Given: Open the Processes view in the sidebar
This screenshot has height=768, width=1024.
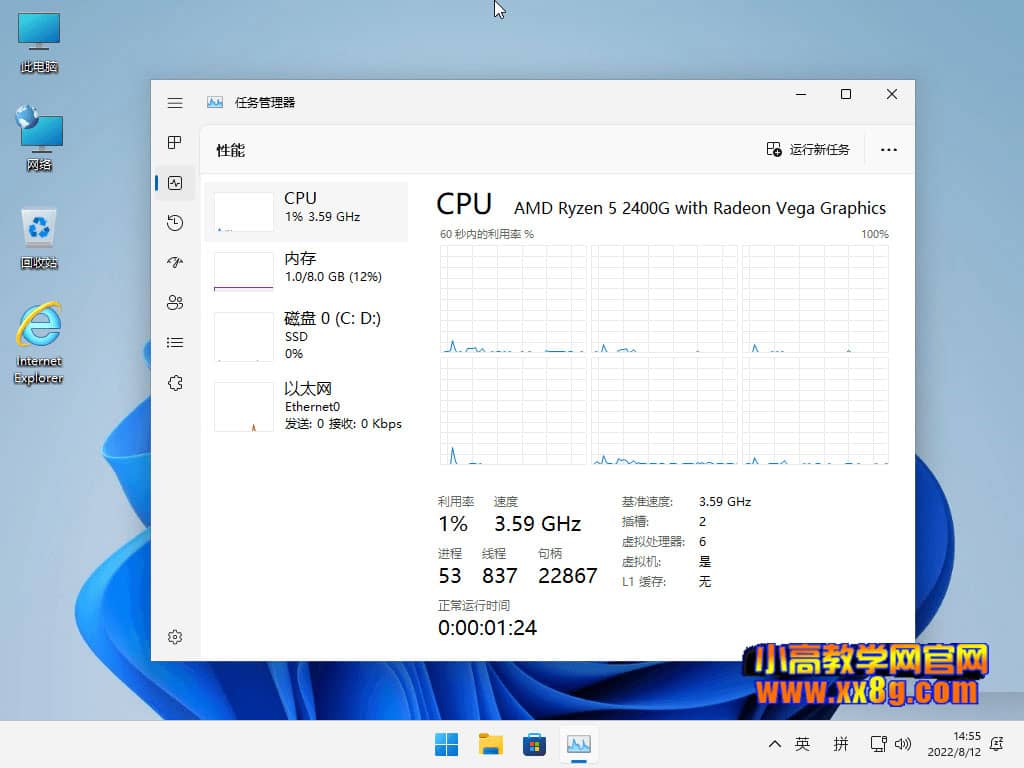Looking at the screenshot, I should (x=175, y=143).
